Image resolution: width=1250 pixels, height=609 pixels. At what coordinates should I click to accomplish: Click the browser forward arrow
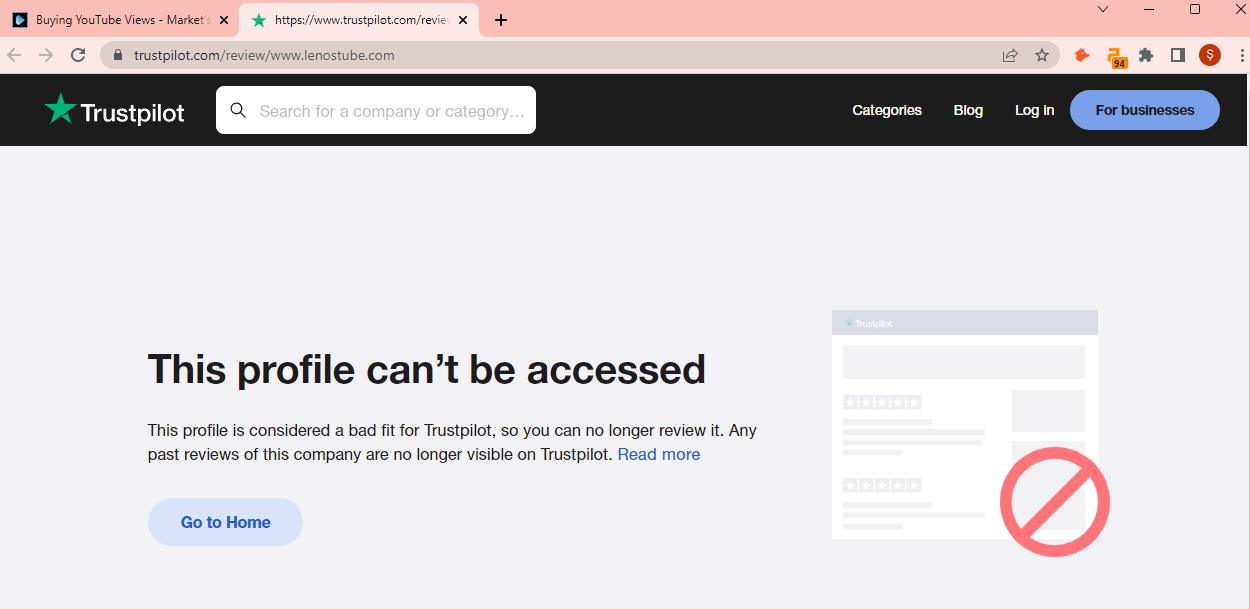pos(45,55)
